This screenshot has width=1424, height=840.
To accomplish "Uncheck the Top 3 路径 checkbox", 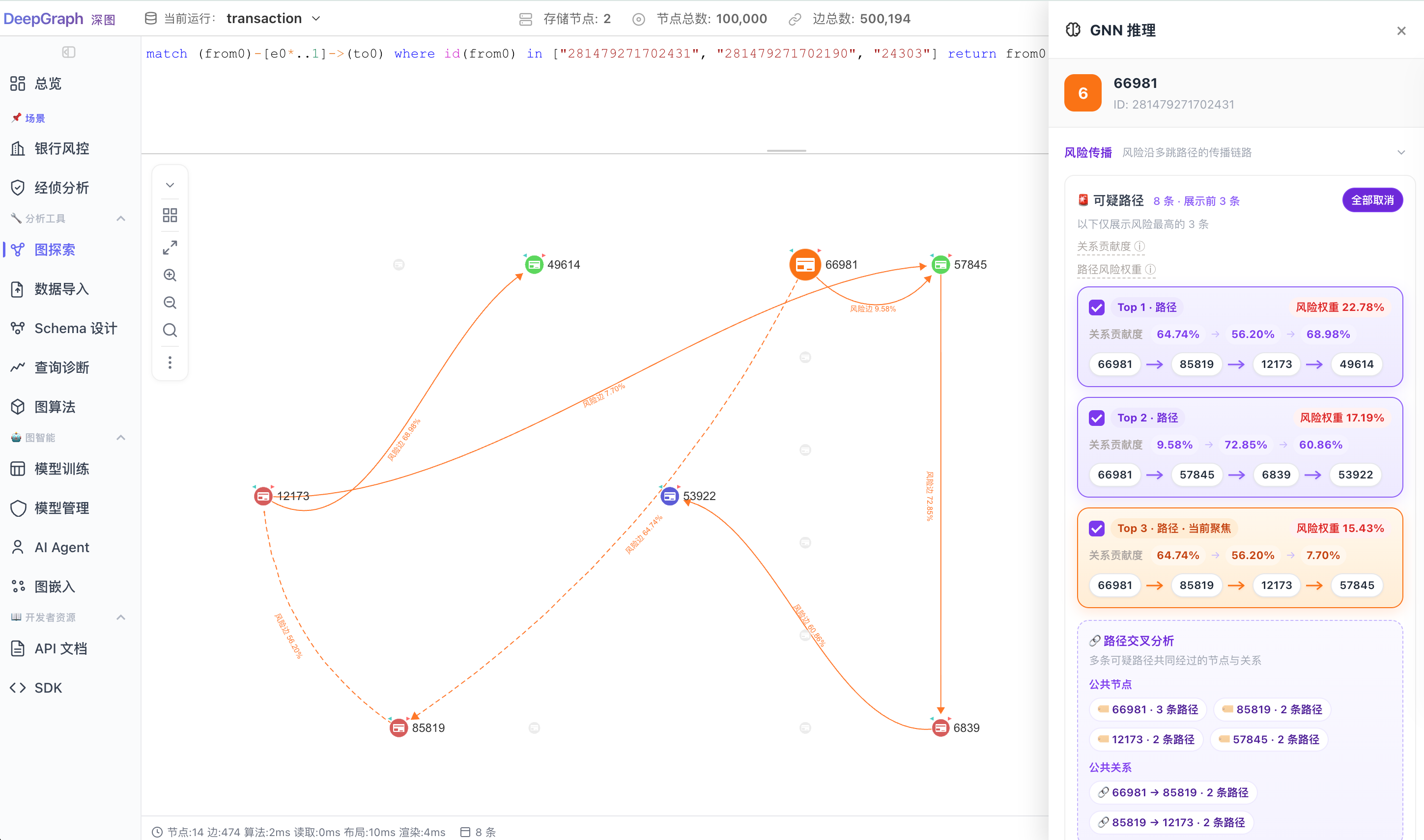I will 1097,528.
